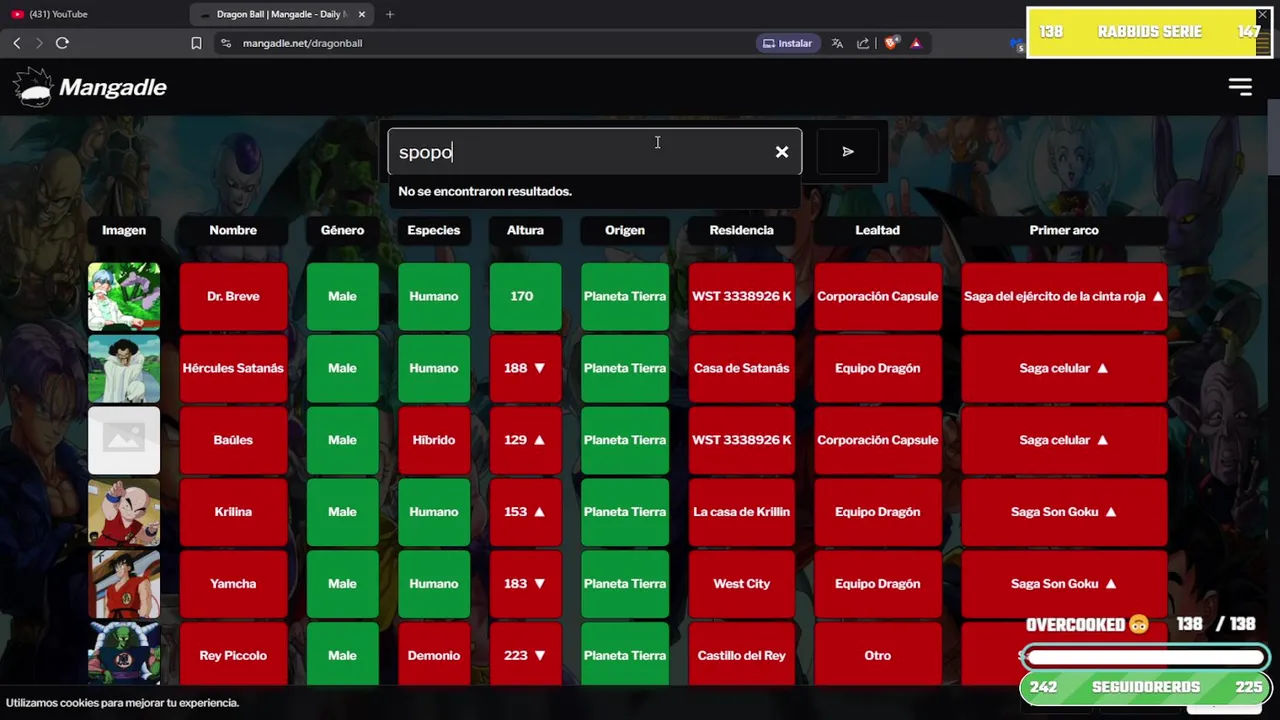Image resolution: width=1280 pixels, height=720 pixels.
Task: Click the browser forward arrow
Action: click(39, 43)
